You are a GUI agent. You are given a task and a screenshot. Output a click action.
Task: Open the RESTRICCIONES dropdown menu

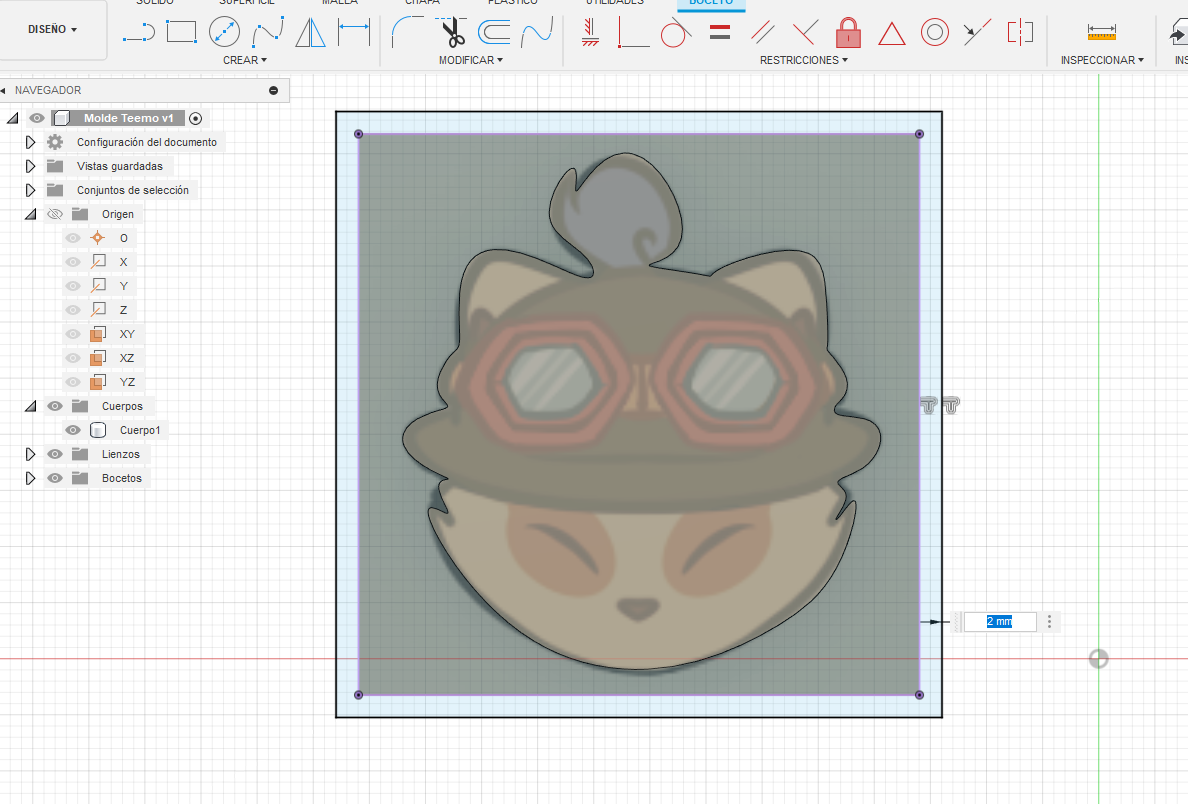click(804, 60)
